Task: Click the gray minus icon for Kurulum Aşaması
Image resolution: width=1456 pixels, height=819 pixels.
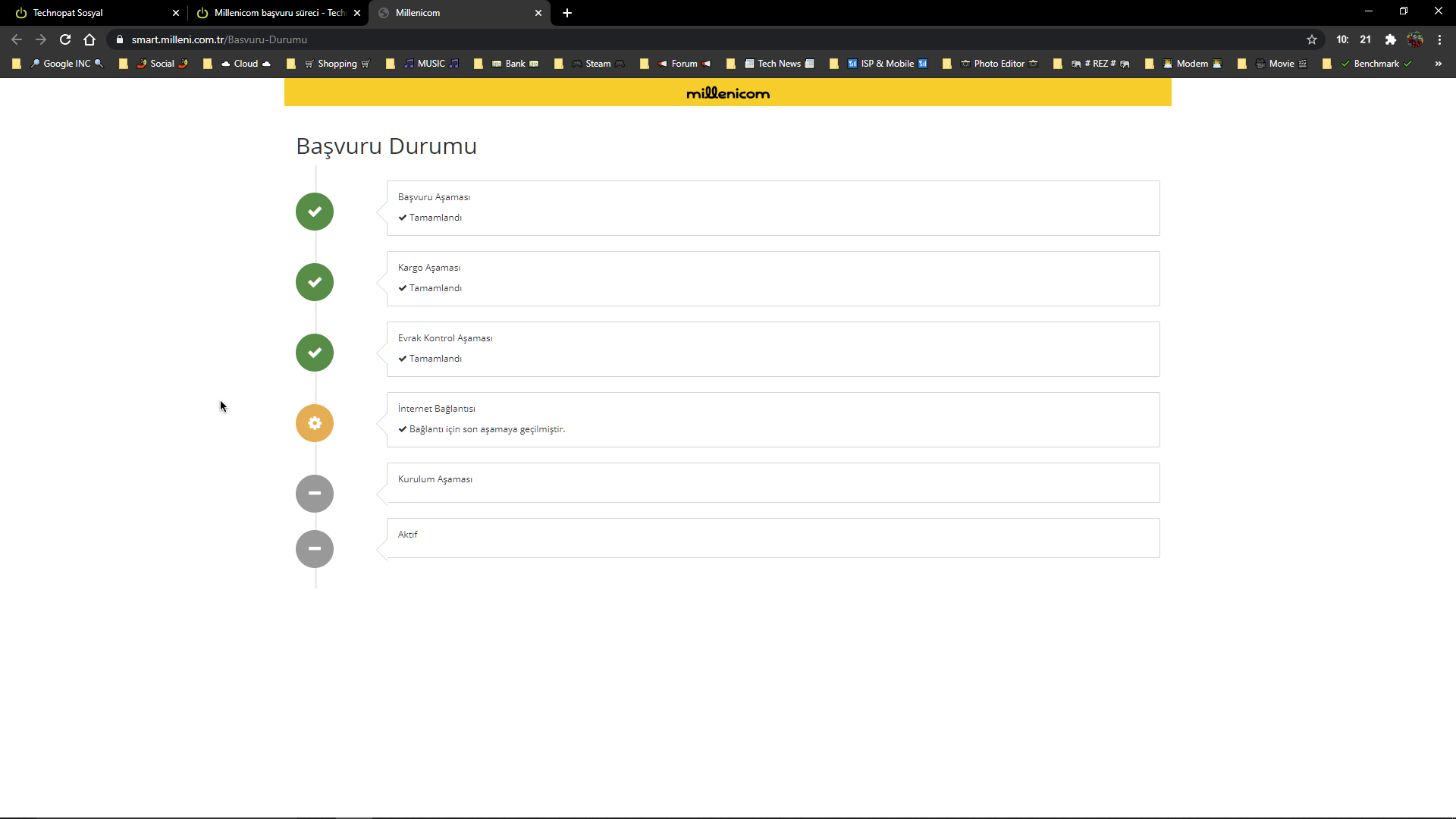Action: point(315,494)
